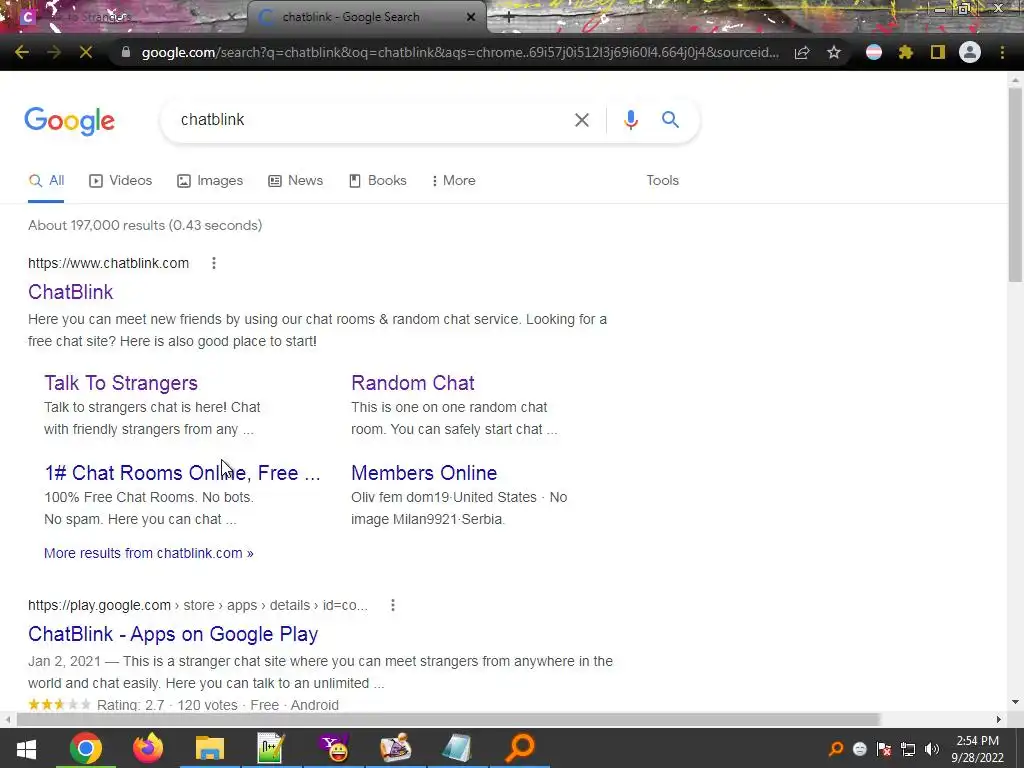Click the tray flag icon with red X

884,749
